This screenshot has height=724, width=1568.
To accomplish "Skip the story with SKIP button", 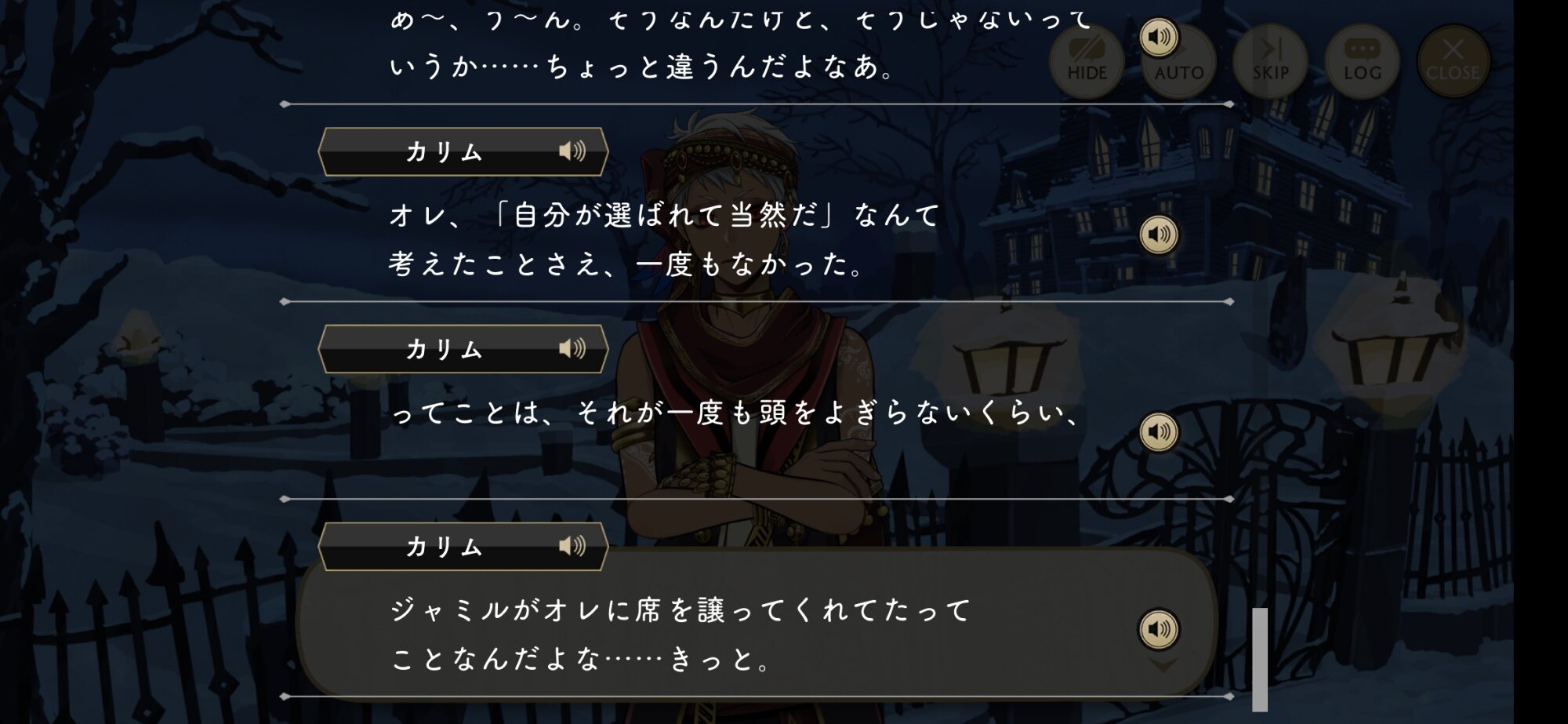I will click(x=1270, y=61).
